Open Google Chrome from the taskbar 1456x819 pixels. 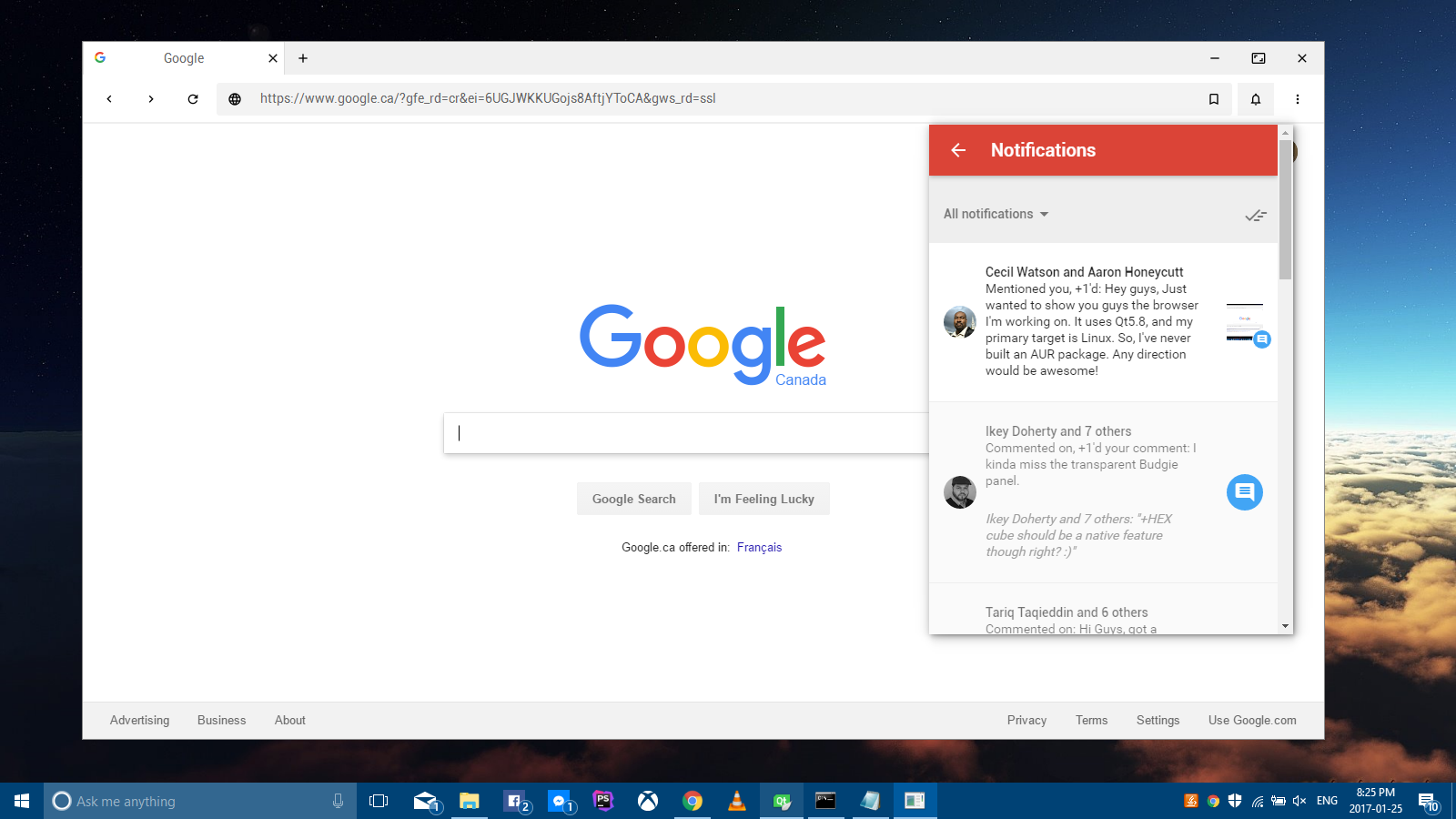point(693,801)
